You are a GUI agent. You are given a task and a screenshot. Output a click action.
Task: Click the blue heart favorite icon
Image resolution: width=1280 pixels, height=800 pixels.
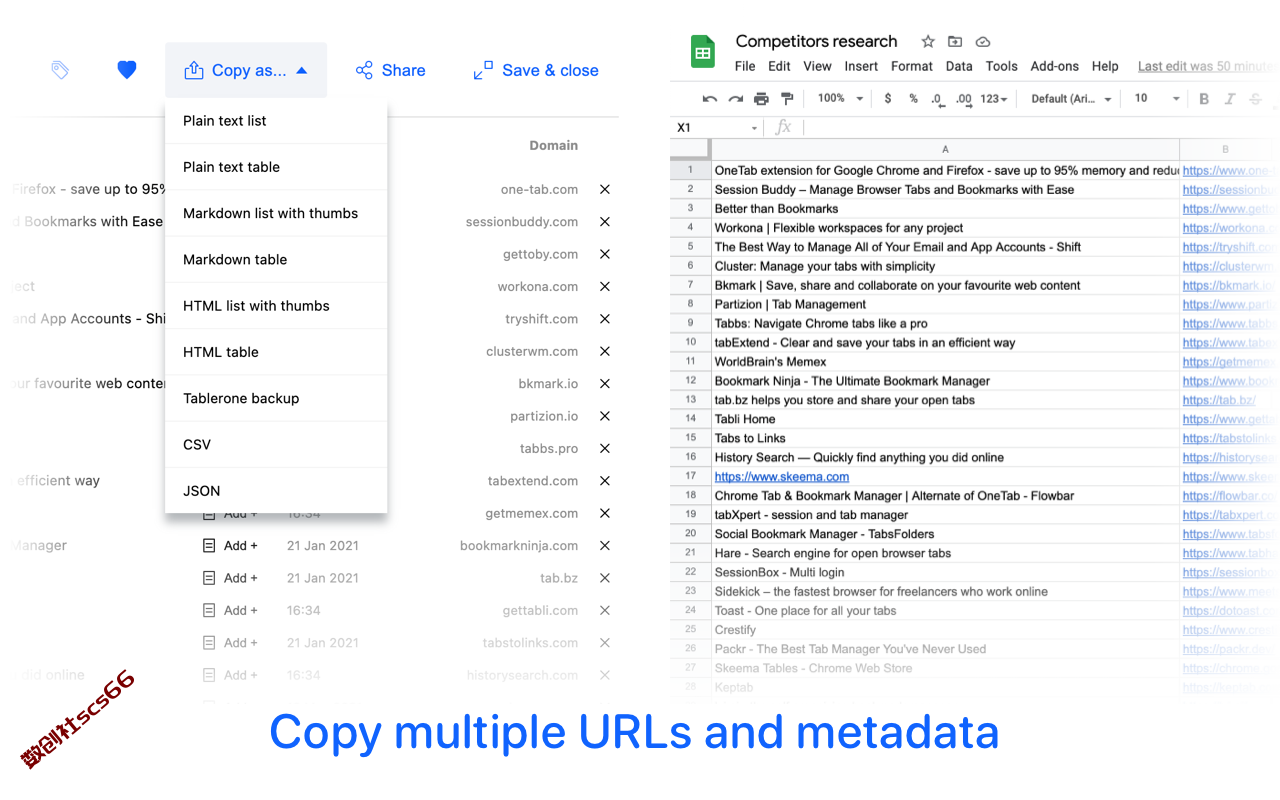coord(126,70)
